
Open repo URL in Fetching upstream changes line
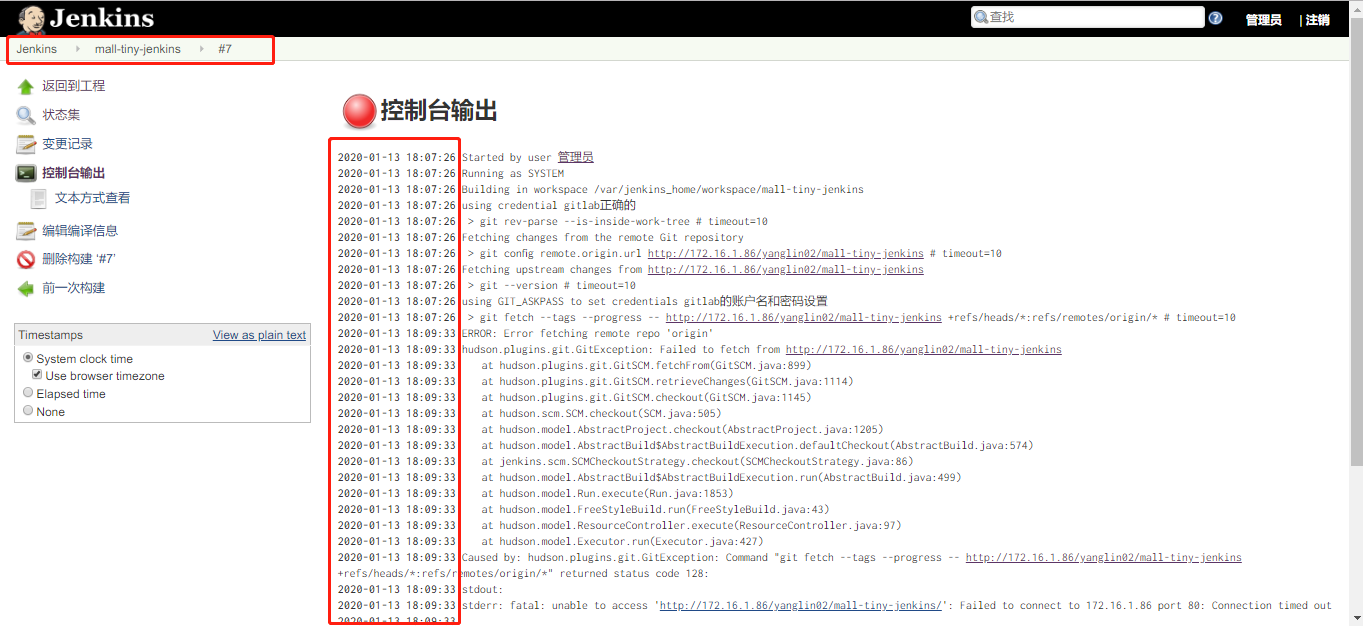(x=786, y=269)
